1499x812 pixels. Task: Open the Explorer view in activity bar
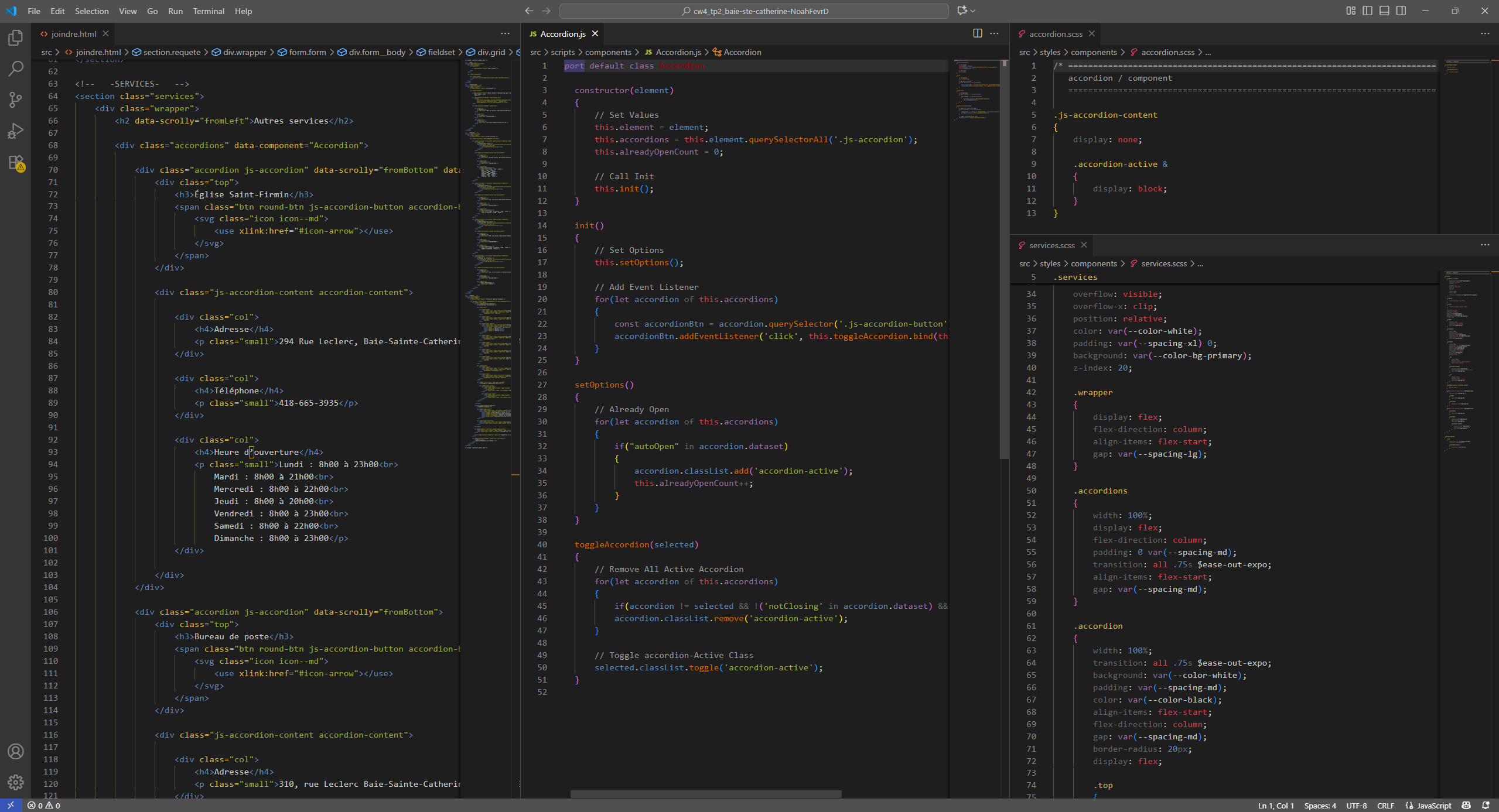point(16,38)
